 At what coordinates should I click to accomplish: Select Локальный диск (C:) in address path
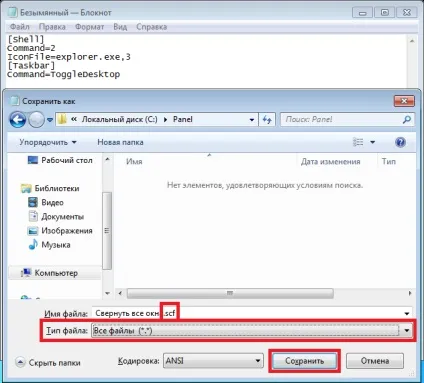[x=120, y=119]
